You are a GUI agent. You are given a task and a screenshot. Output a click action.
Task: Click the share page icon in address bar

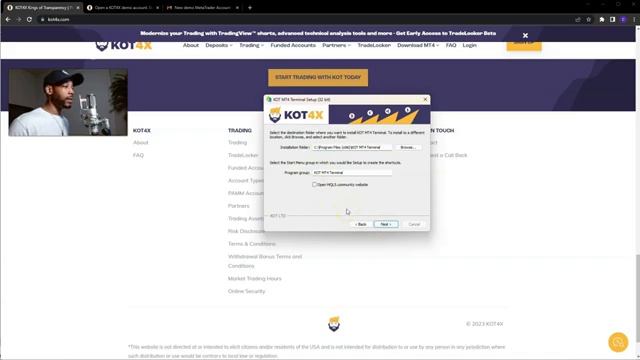(x=578, y=19)
